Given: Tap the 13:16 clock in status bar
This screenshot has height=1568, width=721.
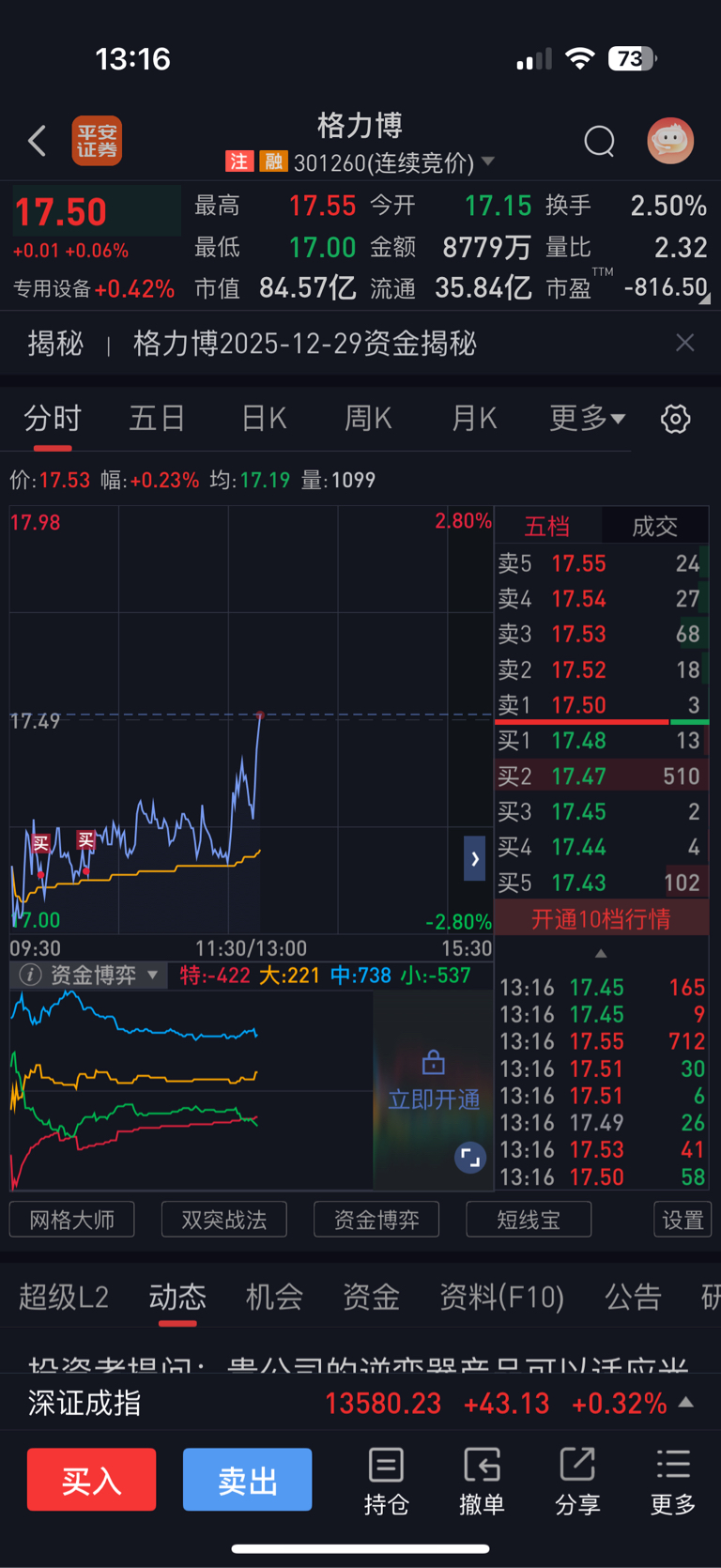Looking at the screenshot, I should 132,59.
